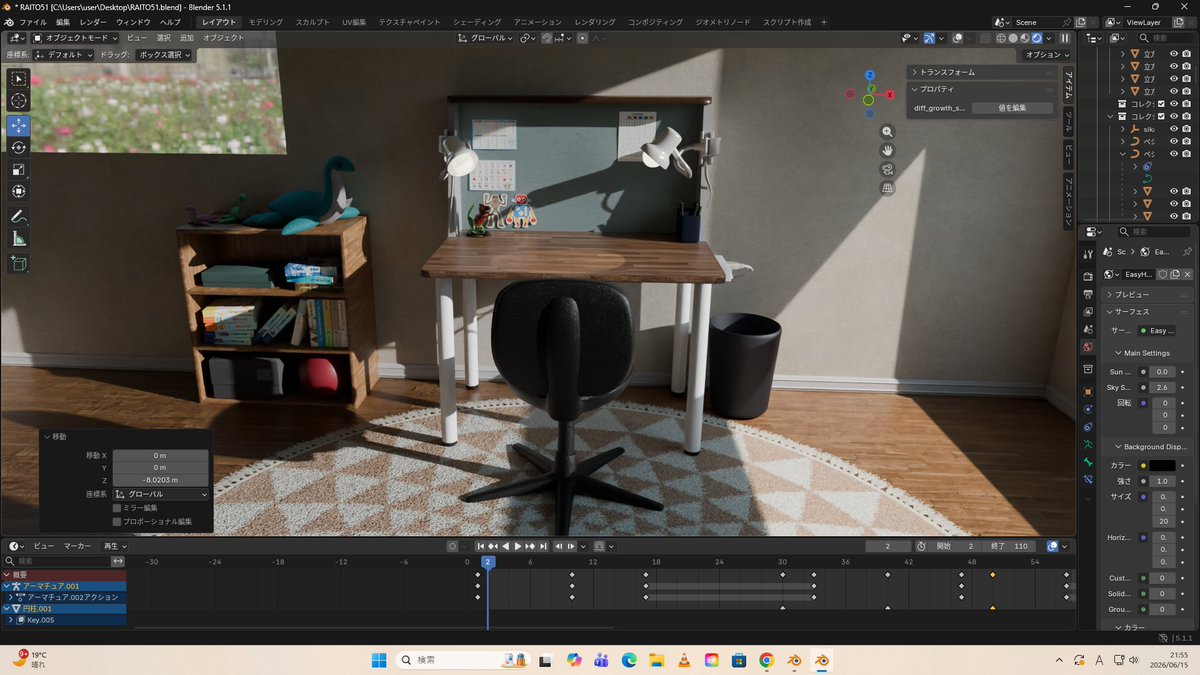Enable the プロポーショナル編集 checkbox
This screenshot has height=675, width=1200.
coord(117,521)
